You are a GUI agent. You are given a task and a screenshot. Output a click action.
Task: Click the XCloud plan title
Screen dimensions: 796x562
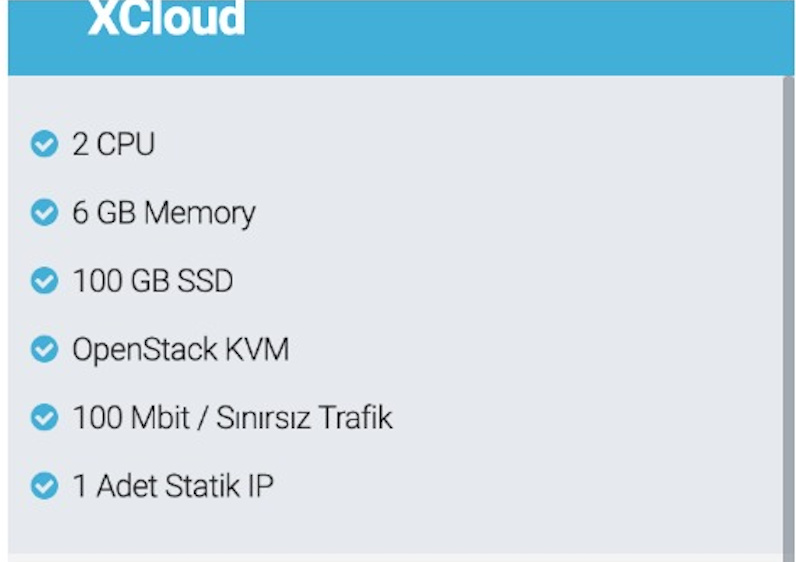tap(166, 18)
